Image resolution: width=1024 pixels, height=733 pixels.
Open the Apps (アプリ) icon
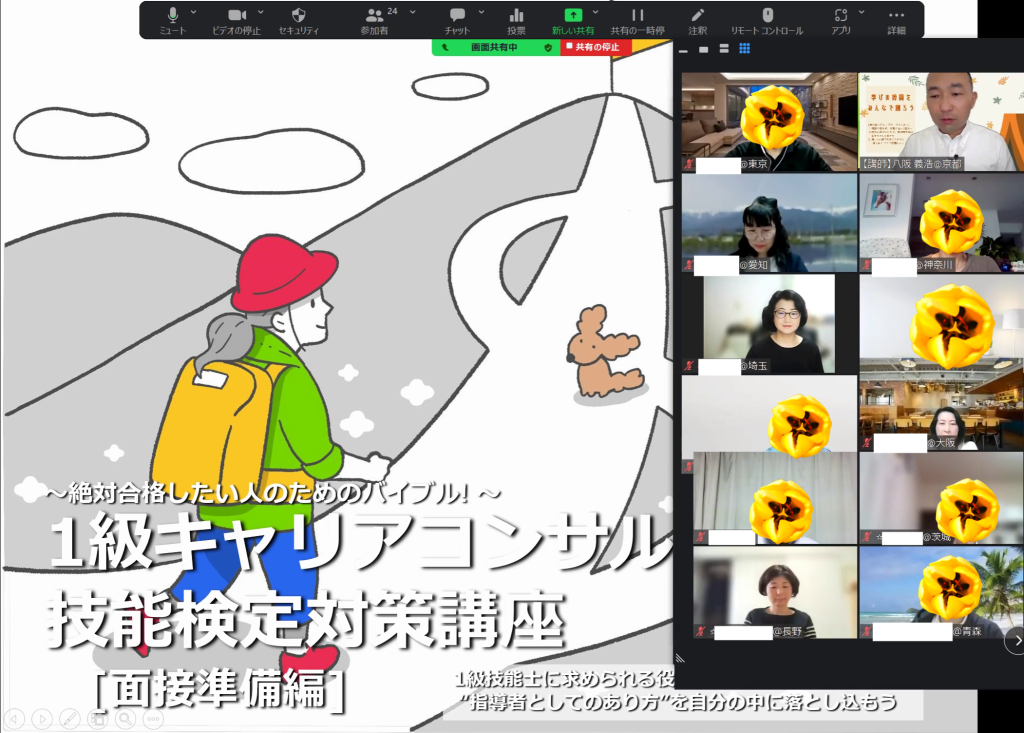[x=840, y=16]
